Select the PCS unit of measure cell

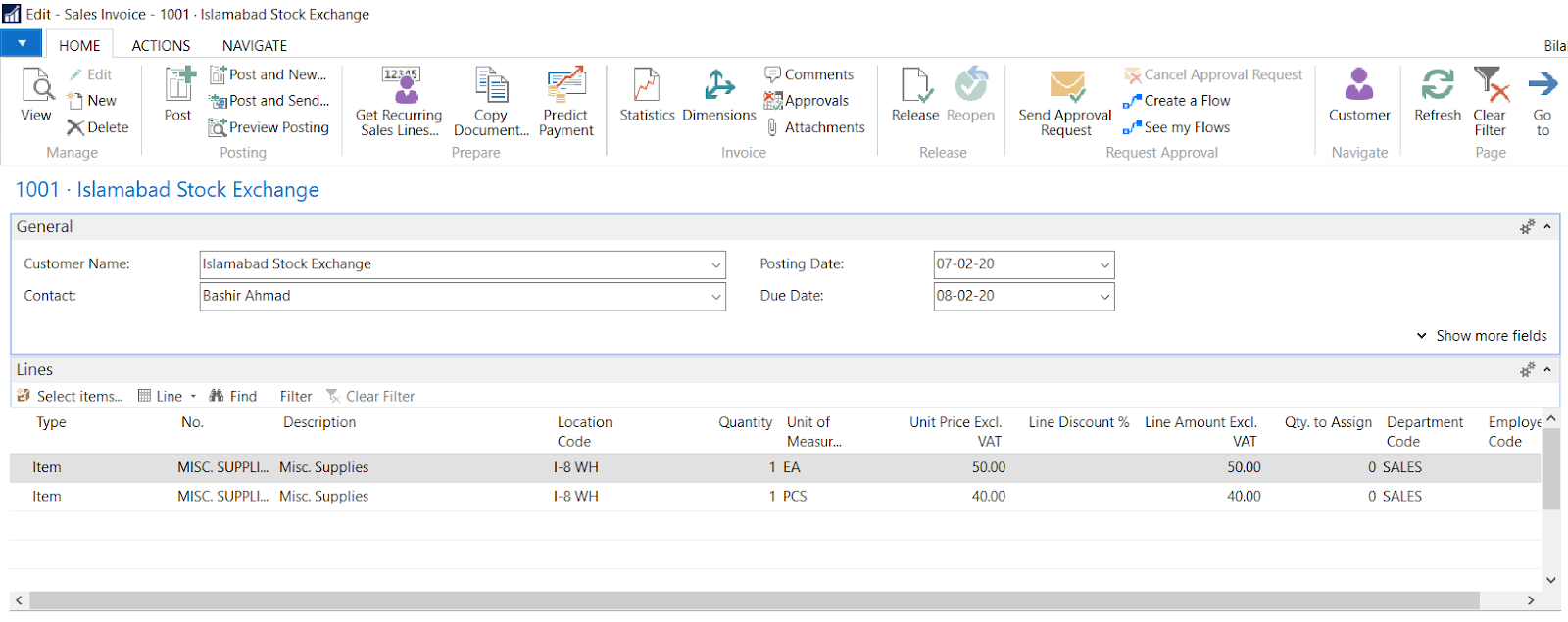click(x=795, y=497)
